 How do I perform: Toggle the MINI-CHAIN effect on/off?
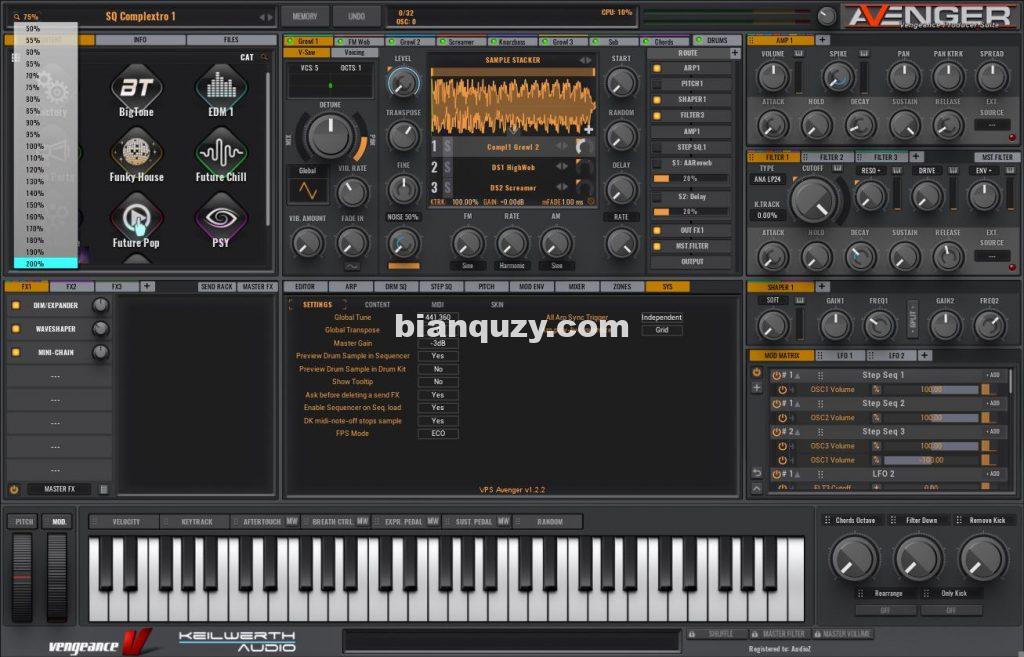tap(15, 353)
